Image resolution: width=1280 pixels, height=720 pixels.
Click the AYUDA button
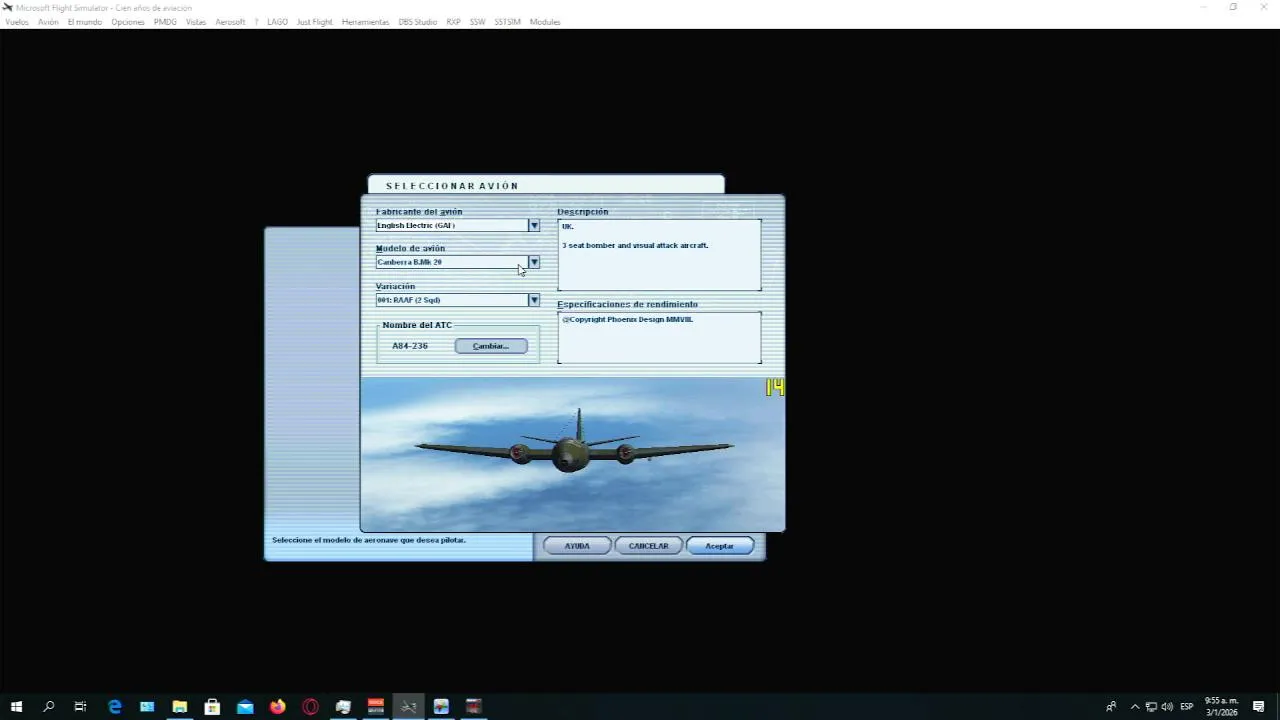(577, 546)
